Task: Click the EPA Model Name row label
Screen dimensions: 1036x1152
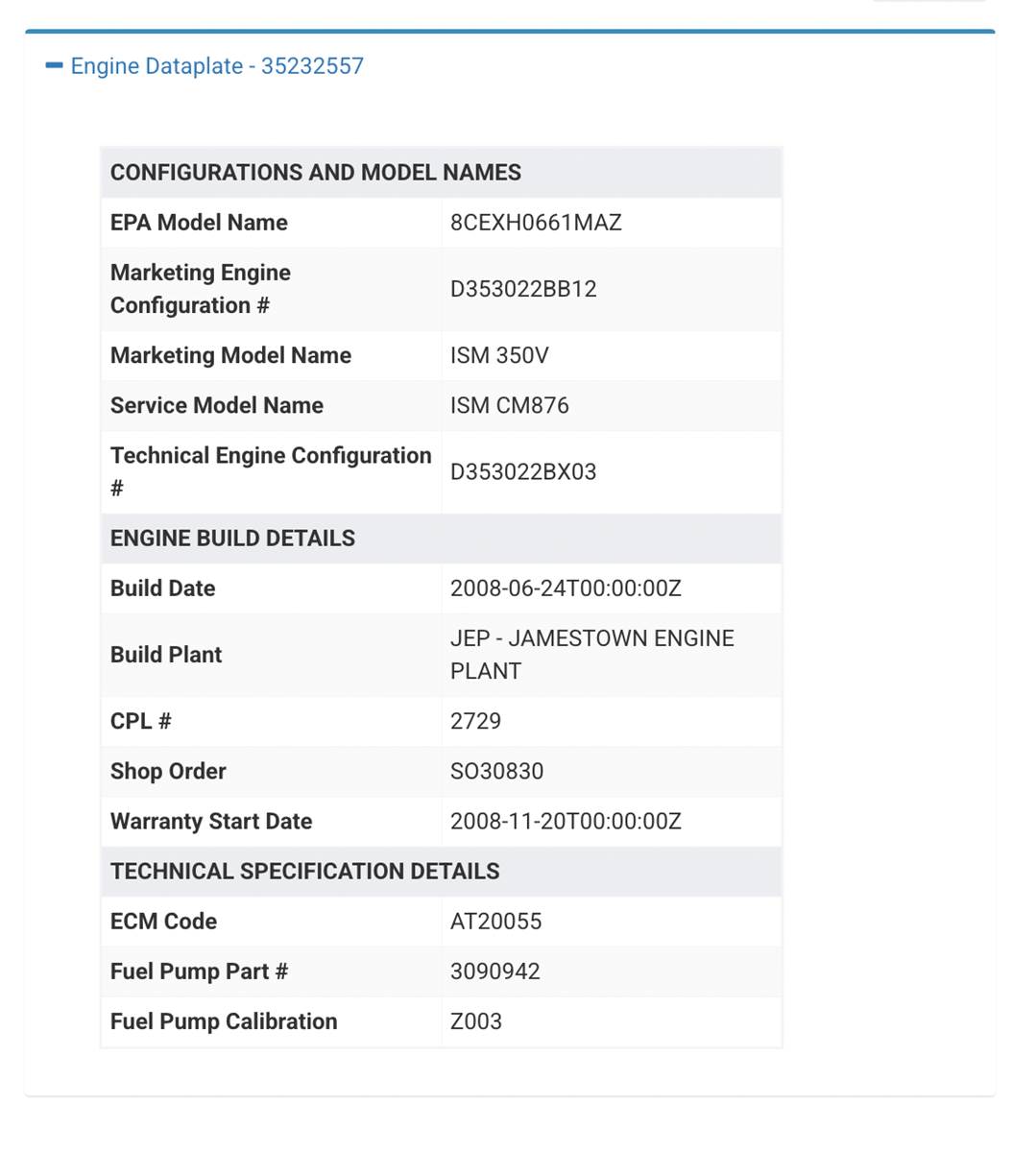Action: point(199,223)
